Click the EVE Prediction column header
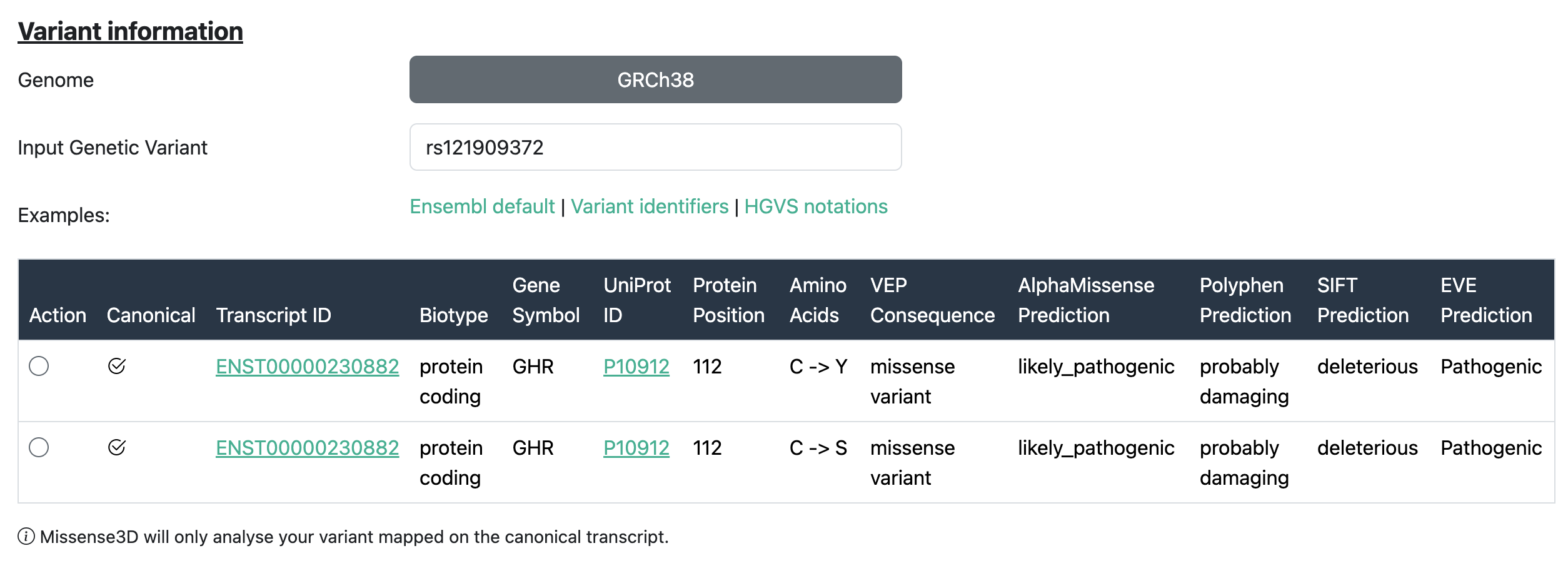The image size is (1568, 578). pyautogui.click(x=1486, y=300)
